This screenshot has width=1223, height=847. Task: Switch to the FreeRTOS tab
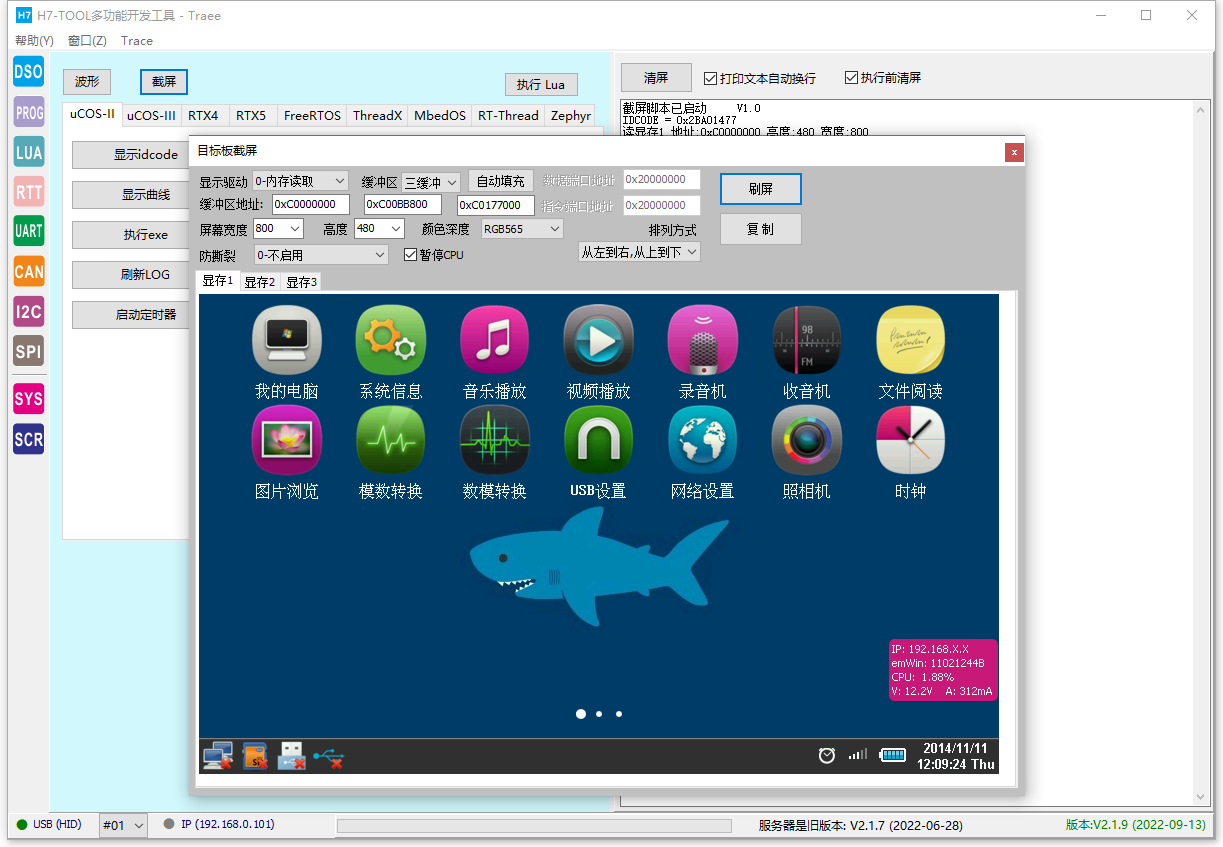[x=312, y=115]
